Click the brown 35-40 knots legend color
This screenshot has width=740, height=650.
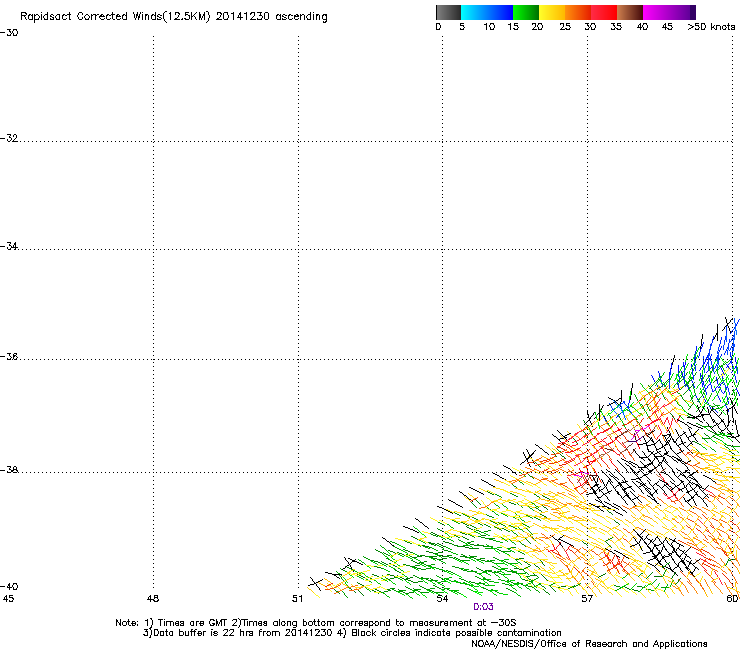(x=630, y=12)
